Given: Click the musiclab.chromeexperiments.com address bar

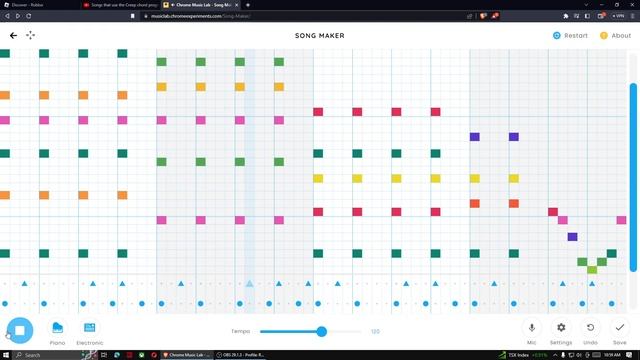Looking at the screenshot, I should click(x=302, y=16).
